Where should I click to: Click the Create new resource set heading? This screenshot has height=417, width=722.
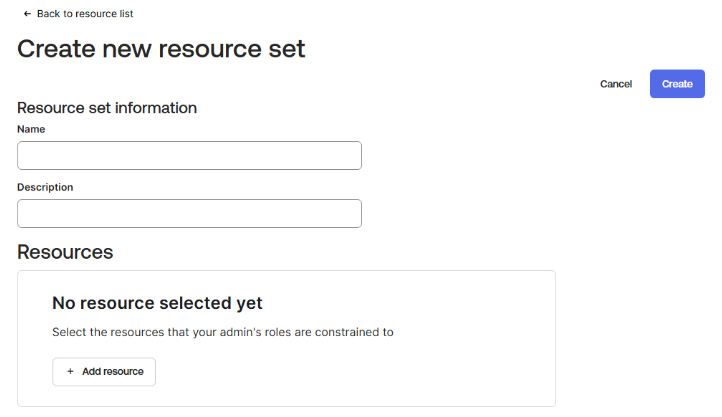(x=161, y=49)
